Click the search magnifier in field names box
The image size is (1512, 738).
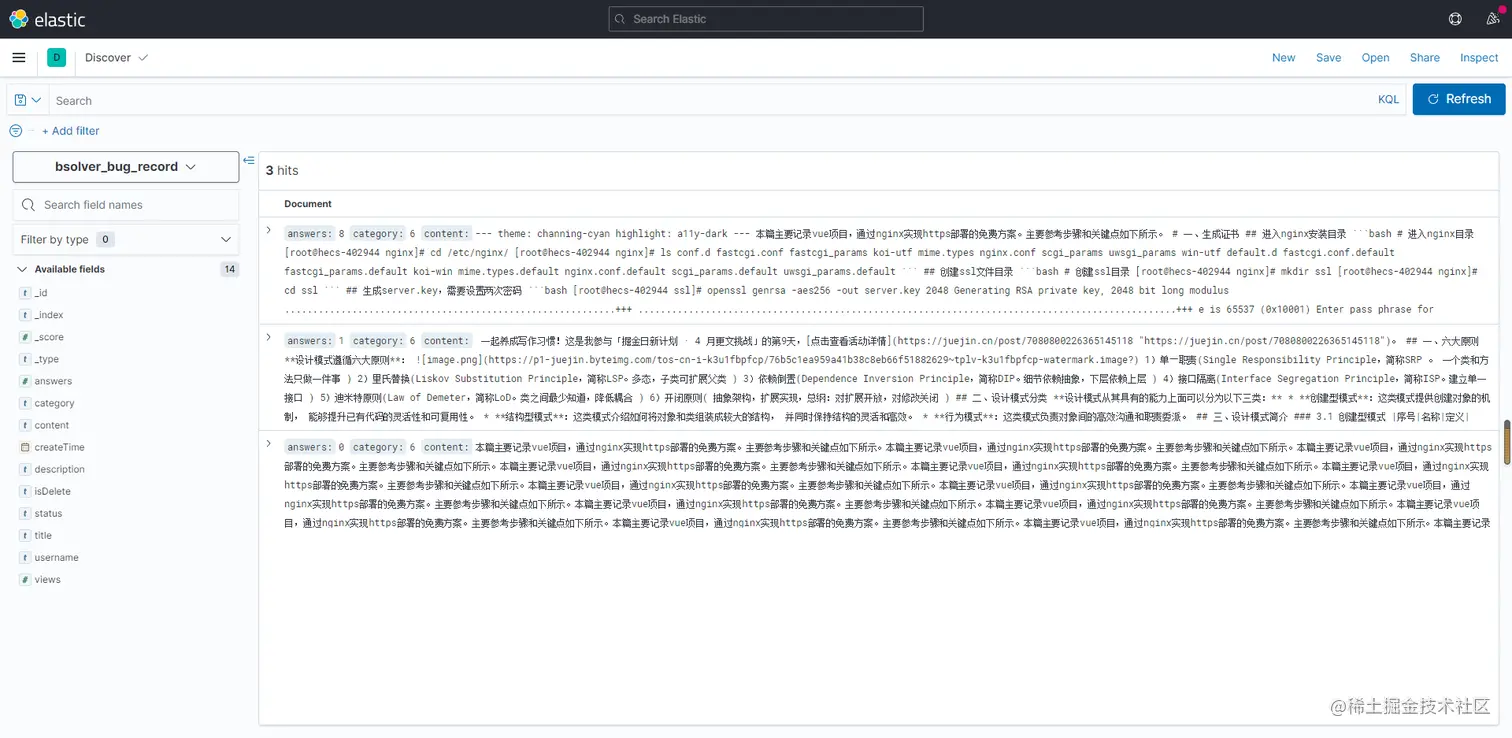click(28, 205)
